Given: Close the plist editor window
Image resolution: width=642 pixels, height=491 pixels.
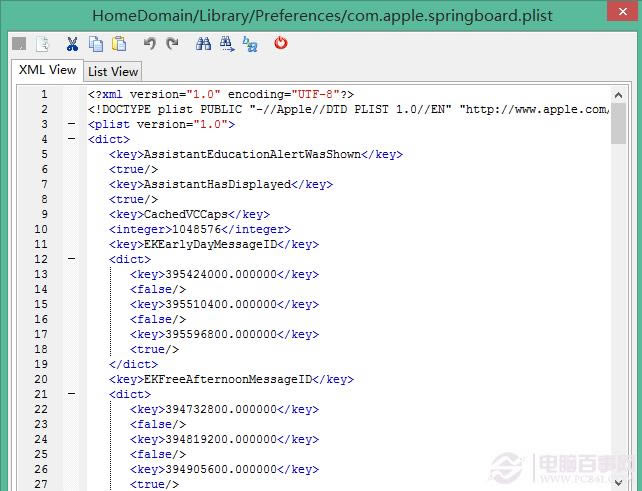Looking at the screenshot, I should point(622,11).
